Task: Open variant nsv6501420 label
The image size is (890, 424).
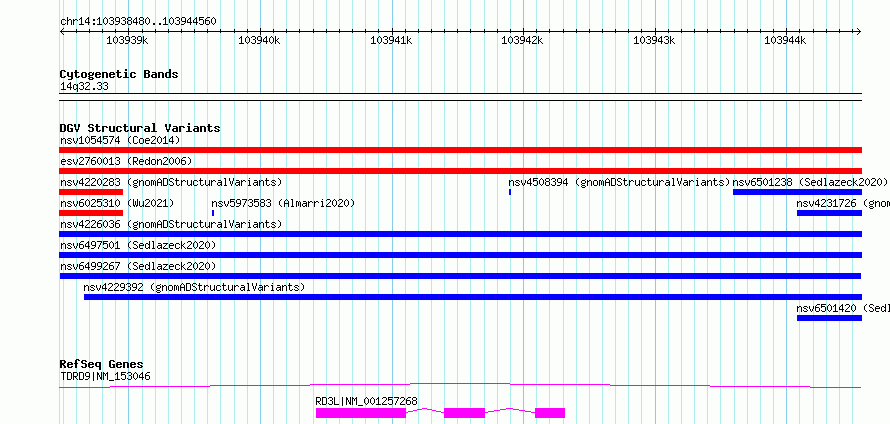Action: click(843, 309)
